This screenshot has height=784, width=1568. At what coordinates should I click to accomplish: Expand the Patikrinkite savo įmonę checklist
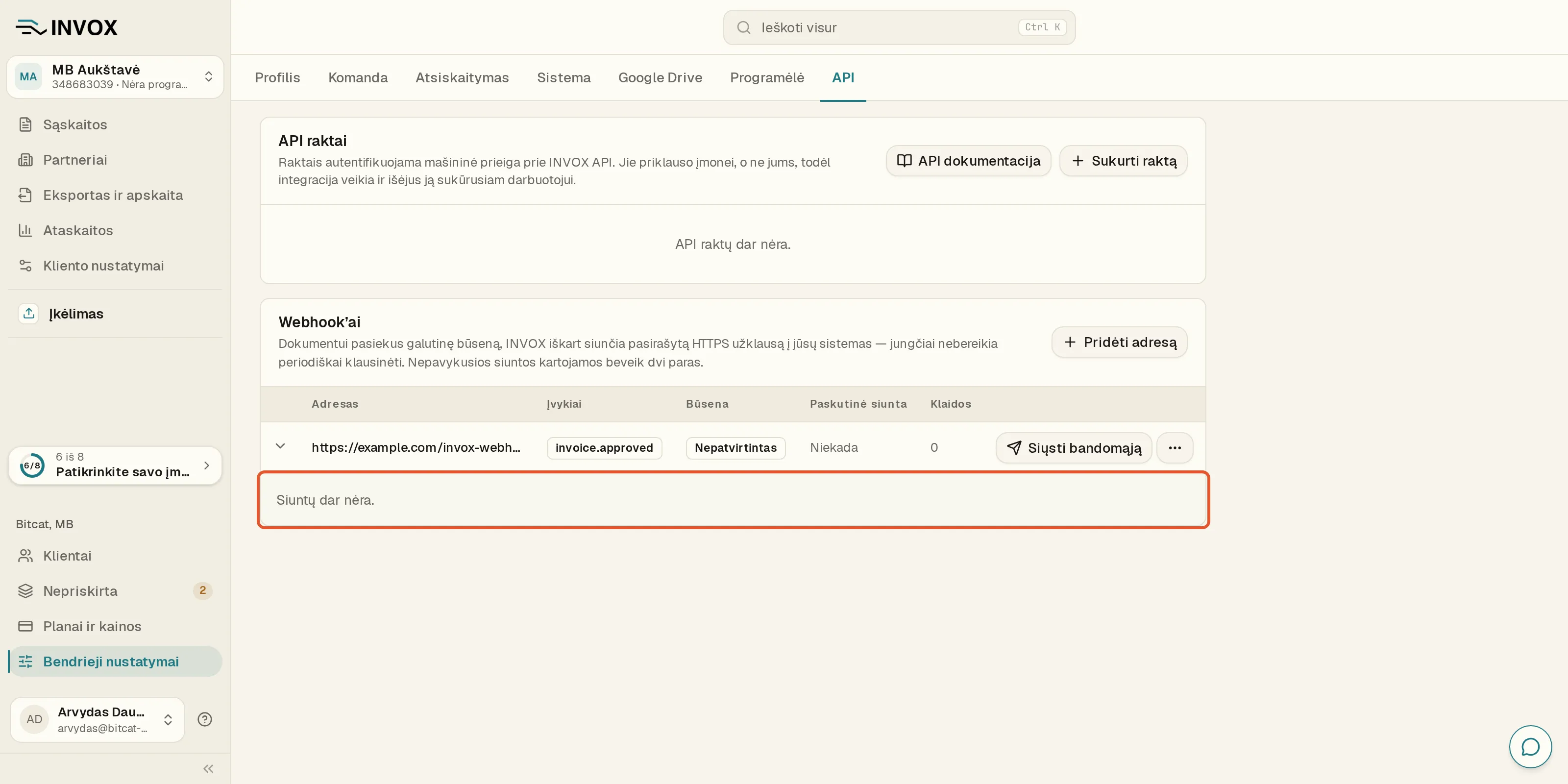click(x=115, y=465)
